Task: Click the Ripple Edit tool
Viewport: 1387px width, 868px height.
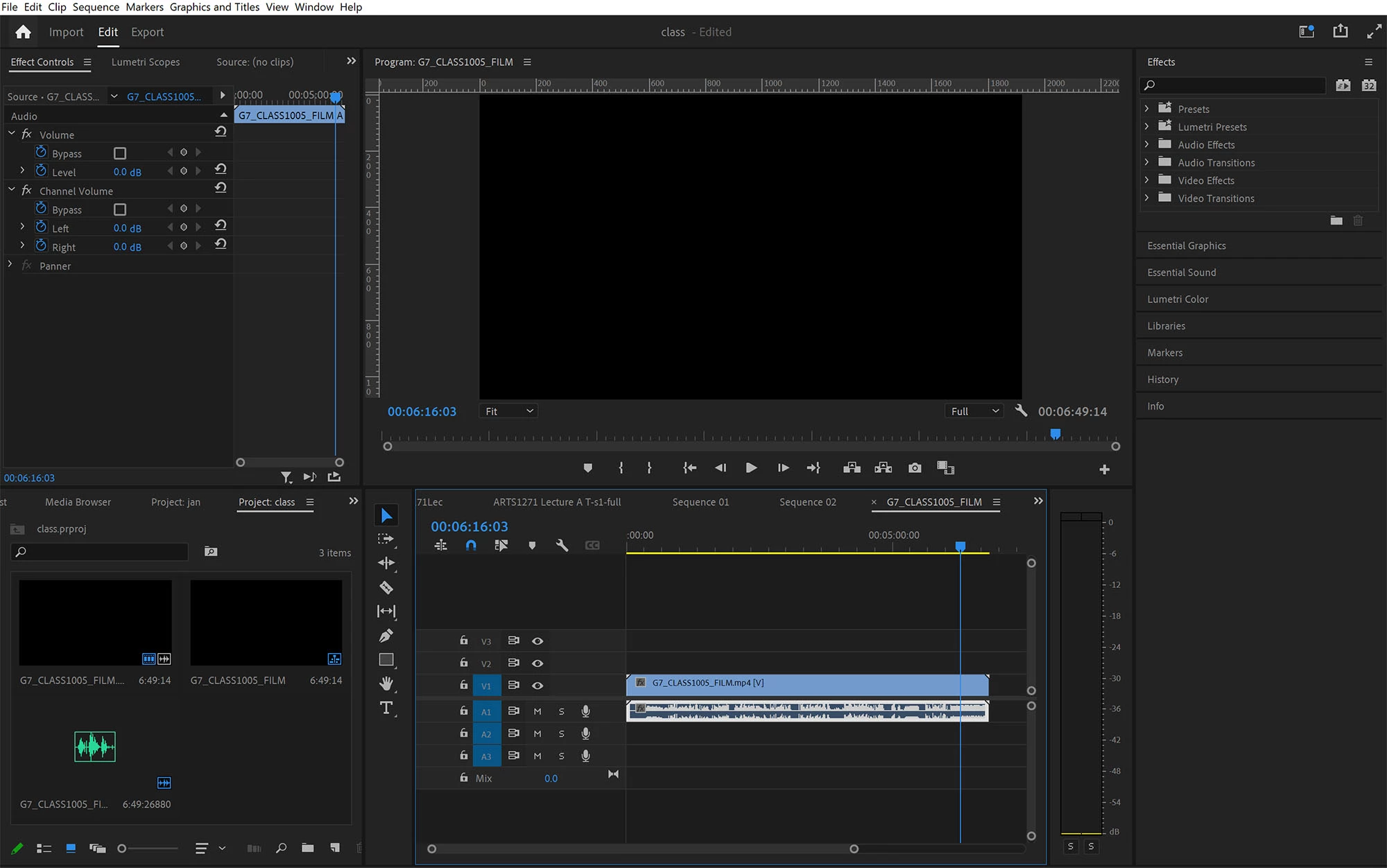Action: 386,563
